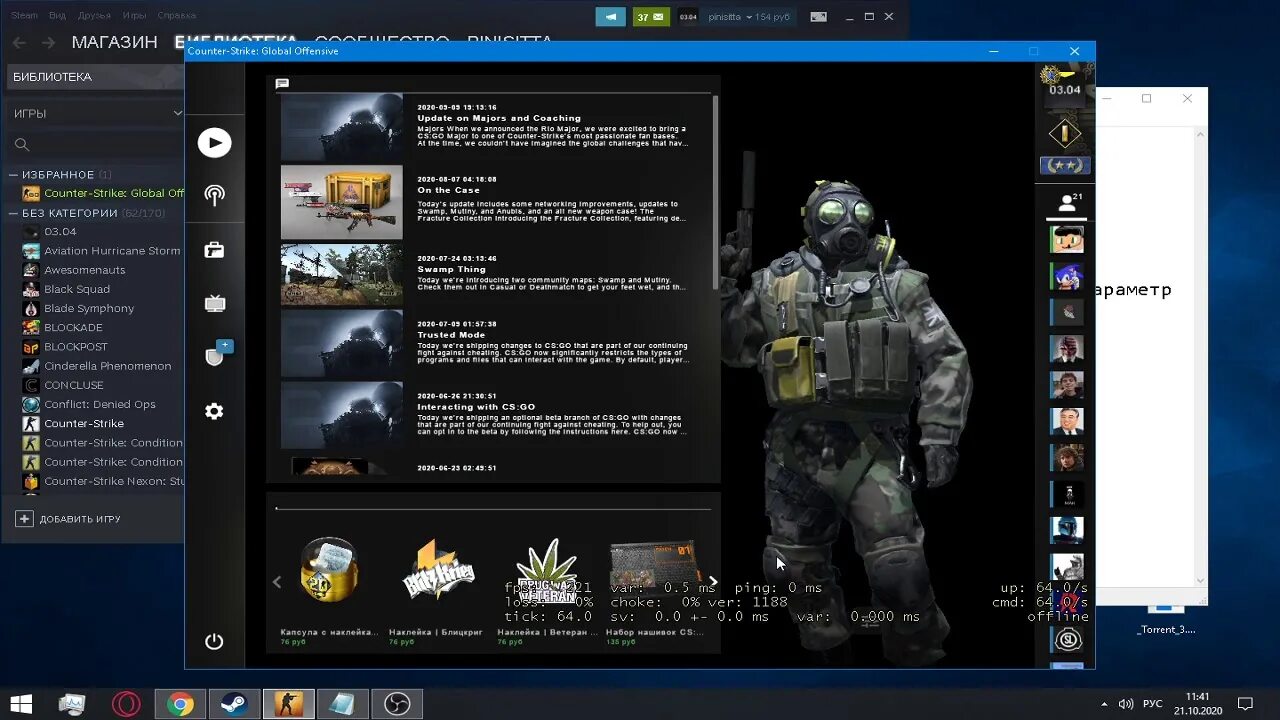The width and height of the screenshot is (1280, 720).
Task: Open the Watch TV icon in CS:GO
Action: (214, 303)
